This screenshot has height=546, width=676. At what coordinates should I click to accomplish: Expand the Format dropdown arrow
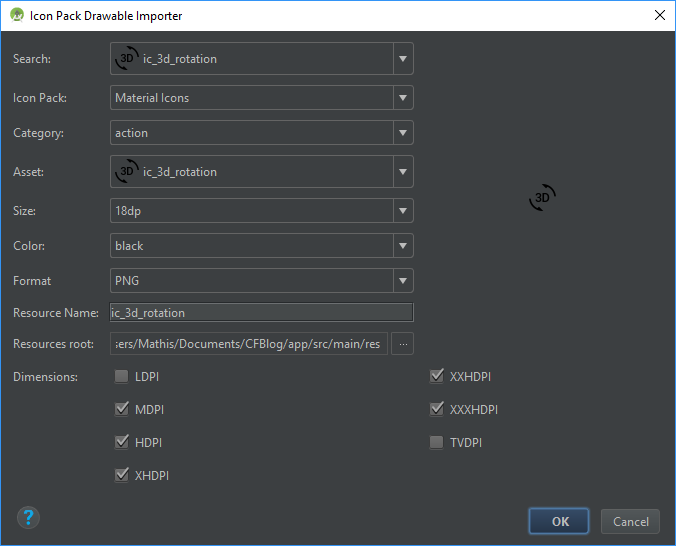[x=403, y=281]
